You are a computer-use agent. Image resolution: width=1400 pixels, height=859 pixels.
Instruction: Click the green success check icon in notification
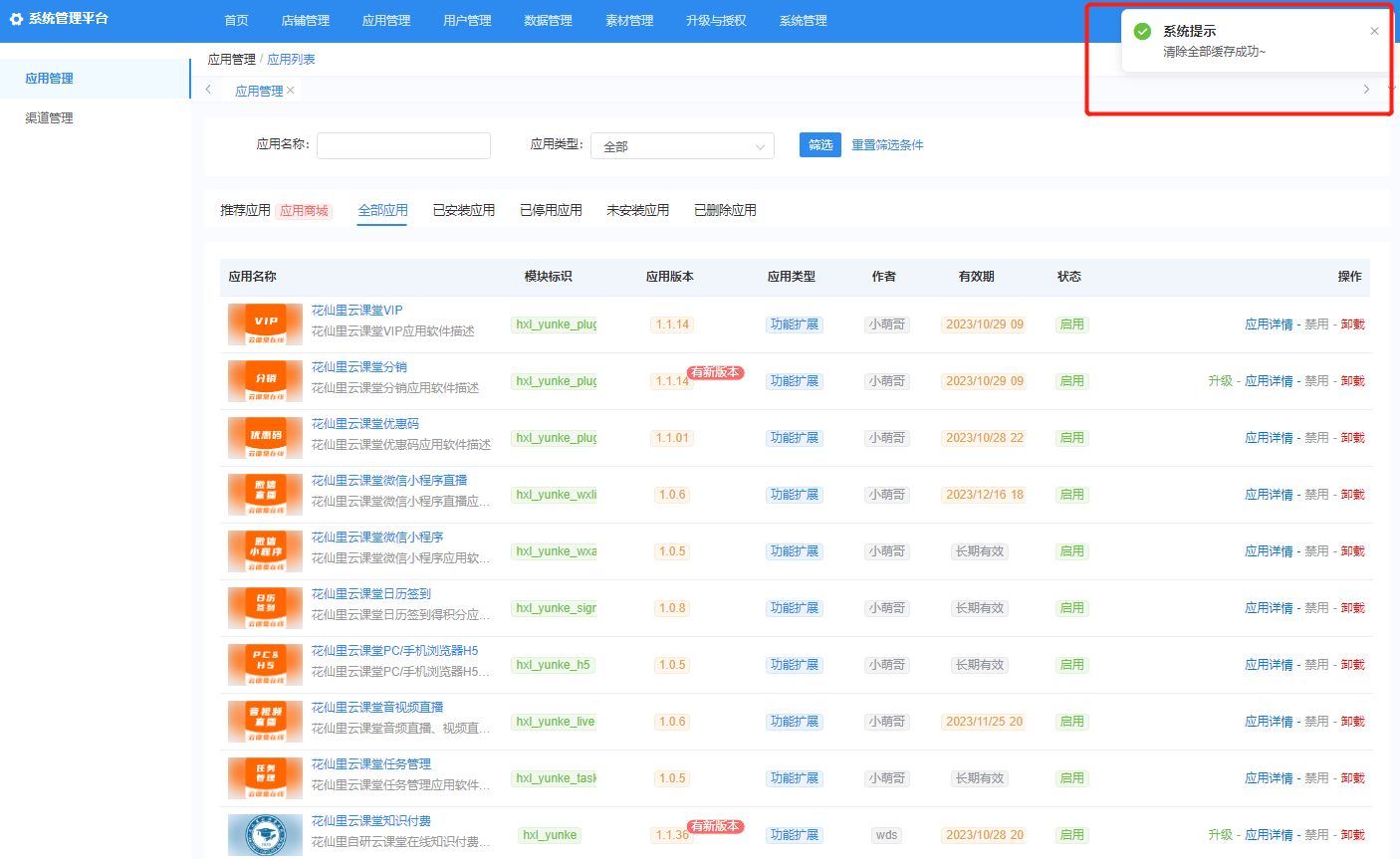tap(1142, 32)
